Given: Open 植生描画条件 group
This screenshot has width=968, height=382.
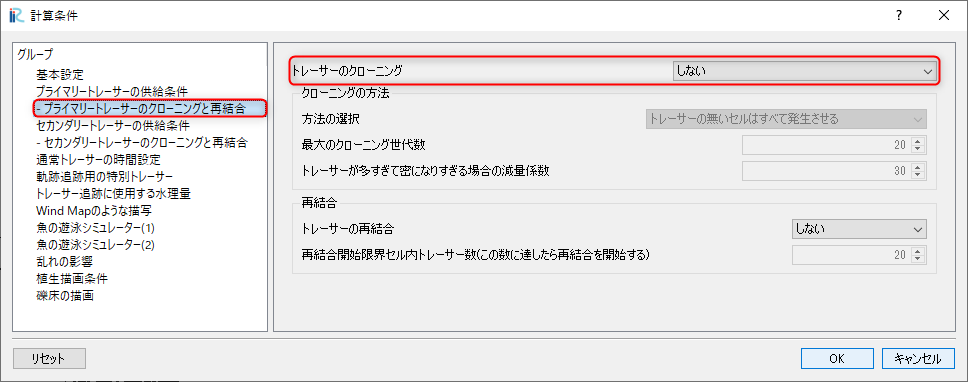Looking at the screenshot, I should (72, 278).
